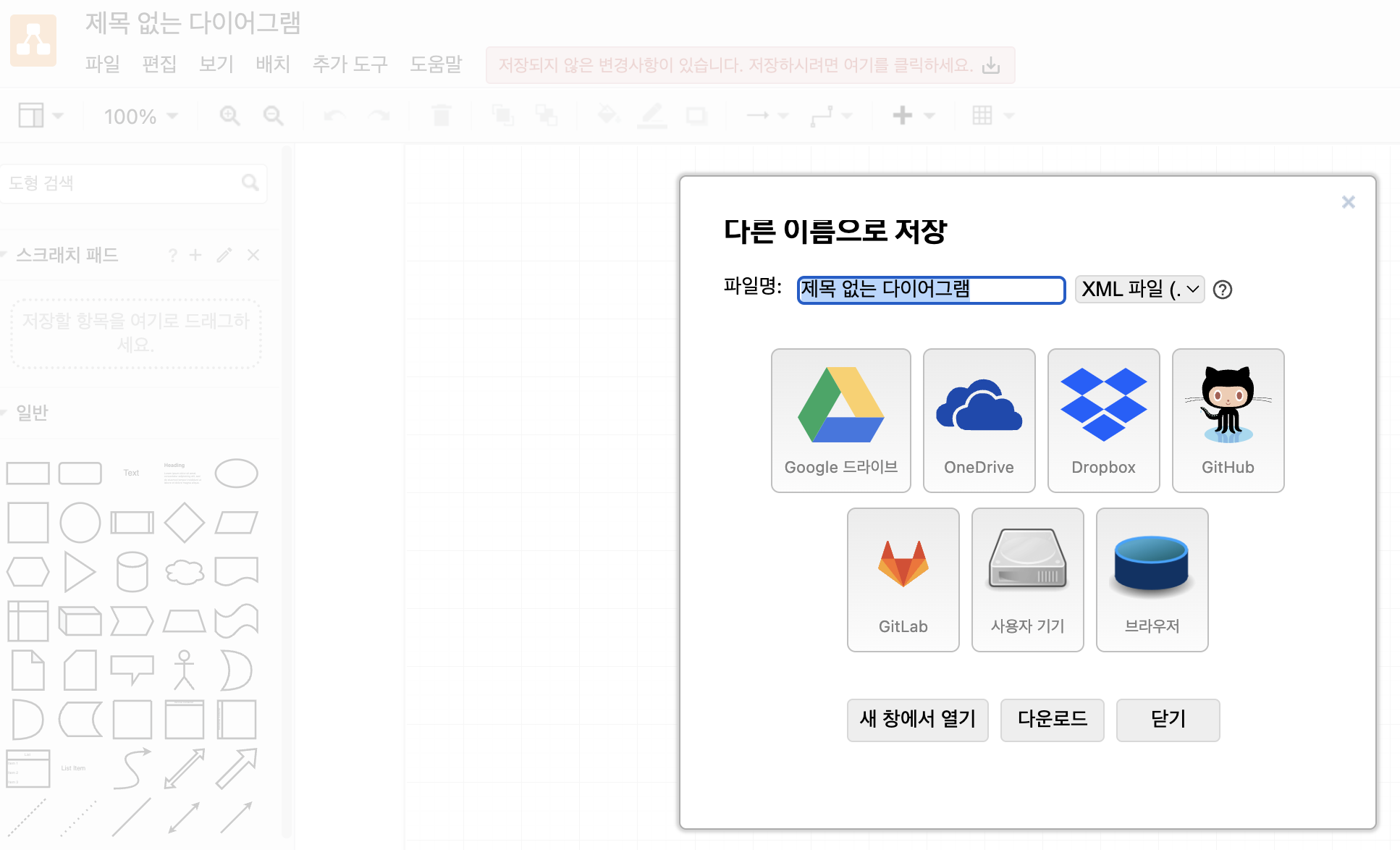Open the page view layout dropdown
1400x850 pixels.
click(x=41, y=115)
